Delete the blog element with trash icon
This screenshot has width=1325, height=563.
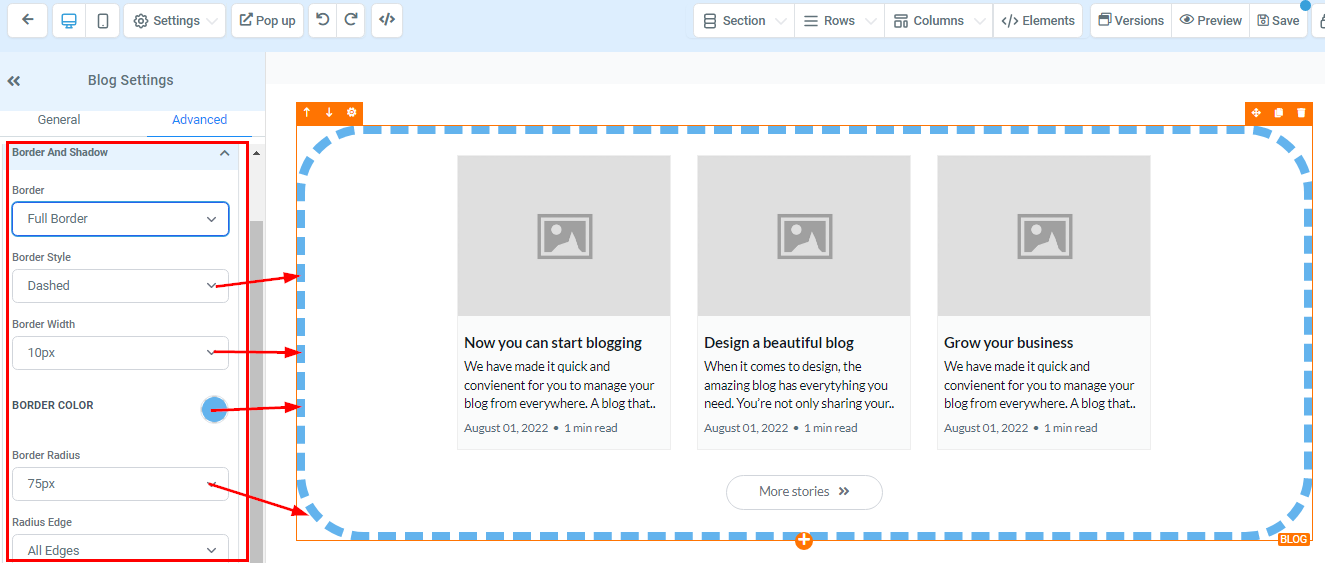pos(1301,113)
